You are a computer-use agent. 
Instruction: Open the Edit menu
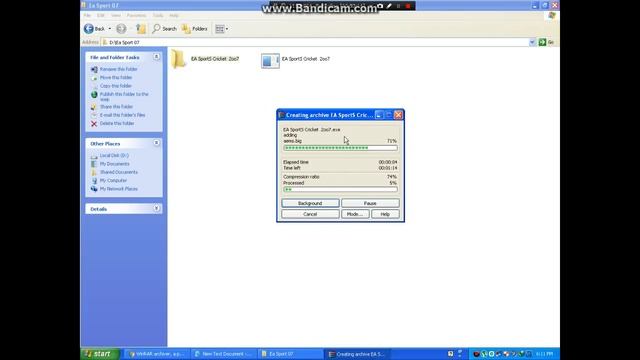click(x=101, y=16)
